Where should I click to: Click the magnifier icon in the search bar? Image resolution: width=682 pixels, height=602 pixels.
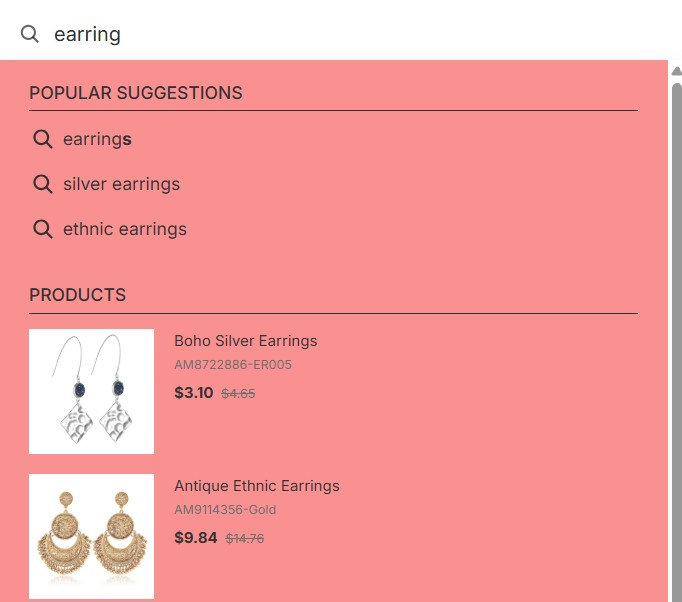pyautogui.click(x=30, y=34)
